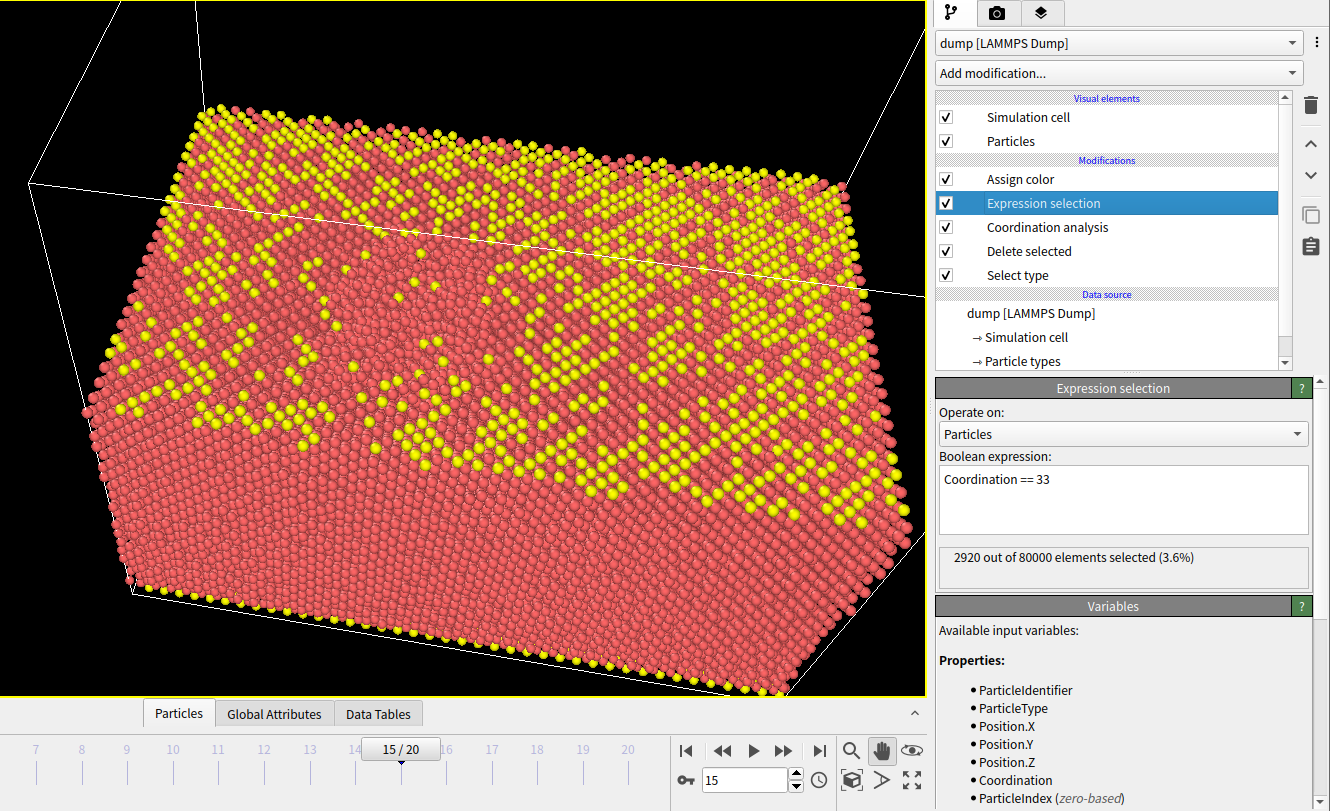The height and width of the screenshot is (811, 1330).
Task: Open the animation settings clock icon
Action: click(x=819, y=780)
